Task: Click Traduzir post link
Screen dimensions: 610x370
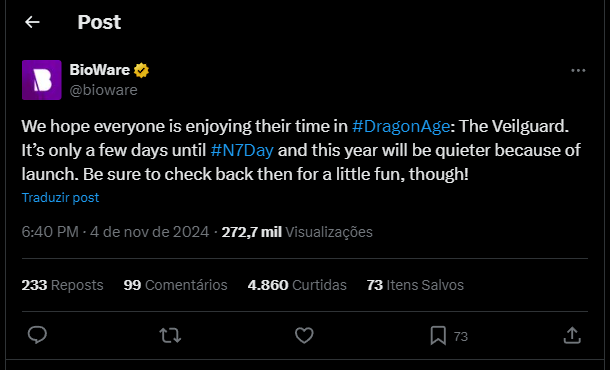Action: click(x=60, y=198)
